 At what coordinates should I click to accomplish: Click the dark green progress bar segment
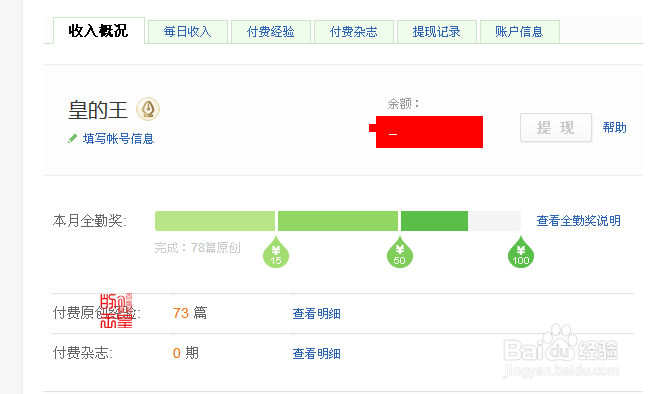click(434, 221)
